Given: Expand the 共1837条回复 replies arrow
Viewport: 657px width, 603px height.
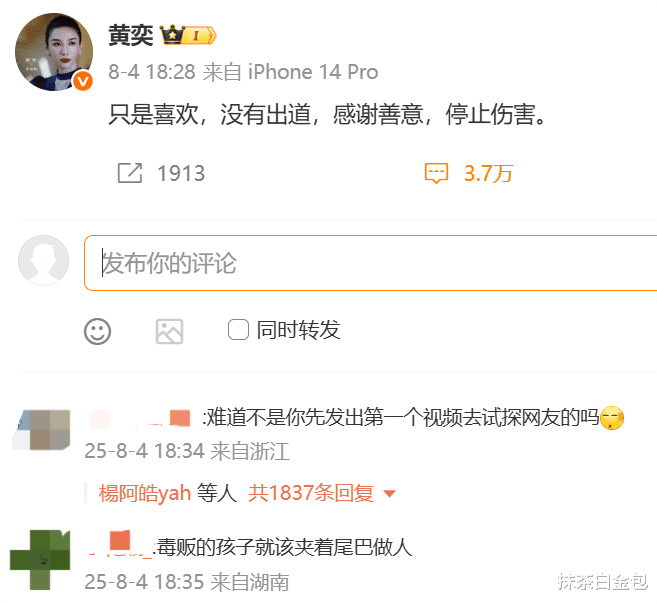Looking at the screenshot, I should tap(390, 494).
